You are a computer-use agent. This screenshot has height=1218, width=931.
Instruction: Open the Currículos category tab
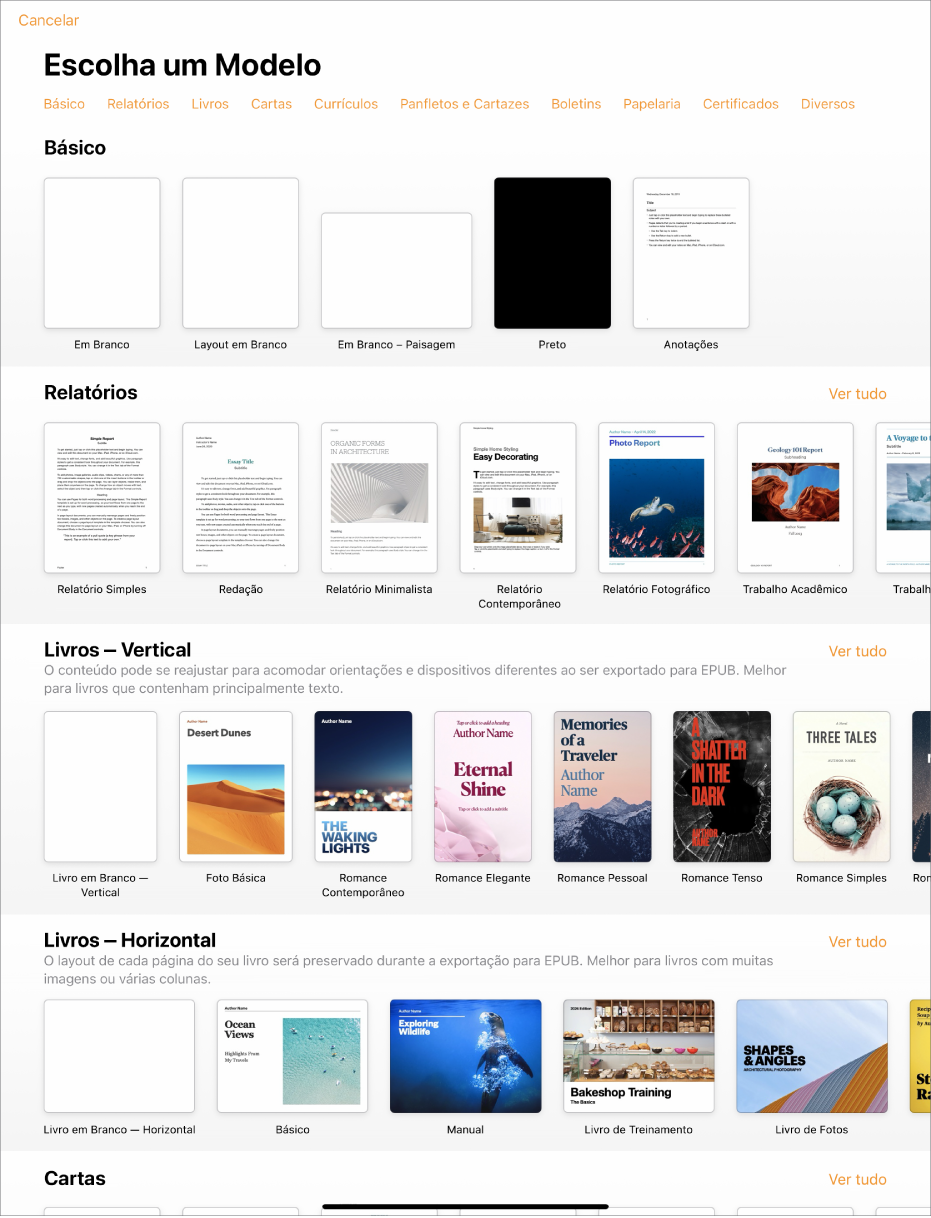(346, 104)
